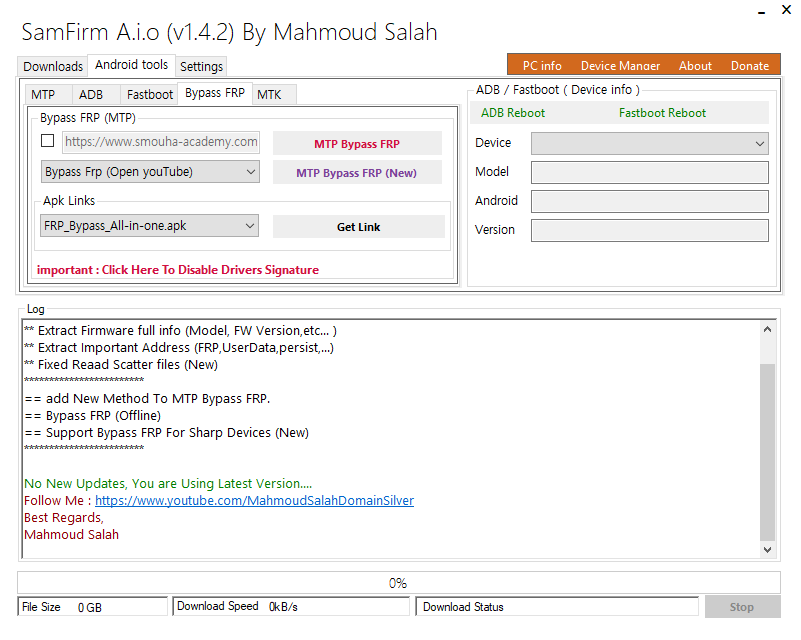Click the Version field
This screenshot has width=801, height=640.
(650, 230)
